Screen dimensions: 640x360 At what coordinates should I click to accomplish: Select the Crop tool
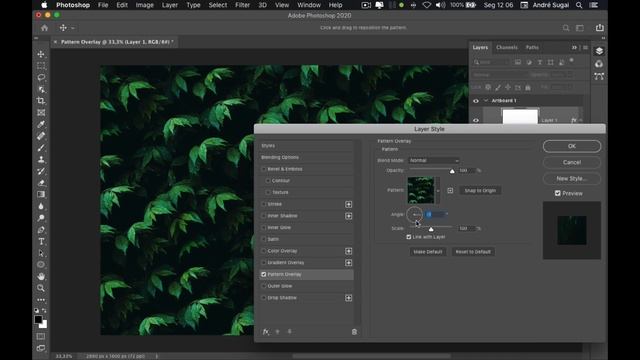pos(41,101)
